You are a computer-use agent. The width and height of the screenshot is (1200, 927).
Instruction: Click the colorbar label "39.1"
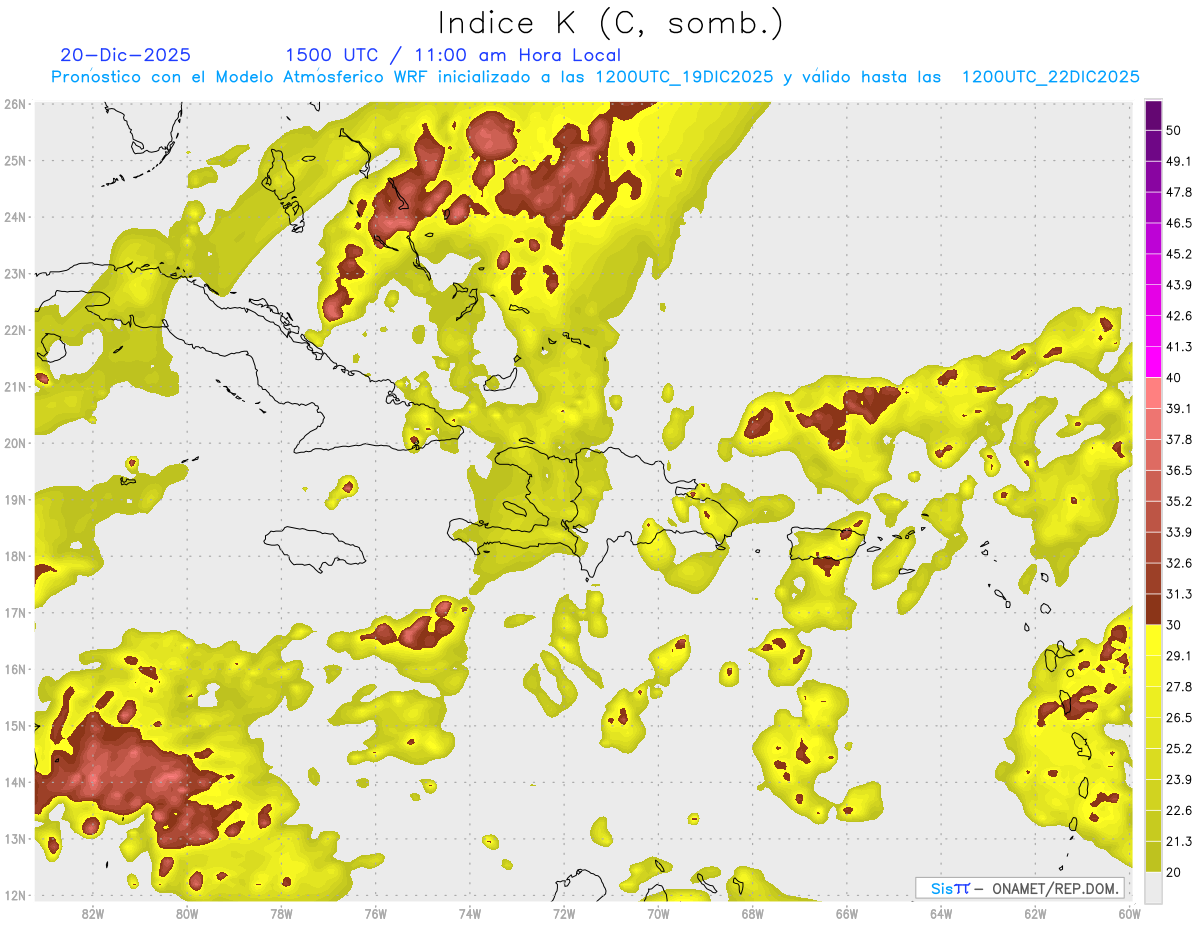(x=1180, y=409)
